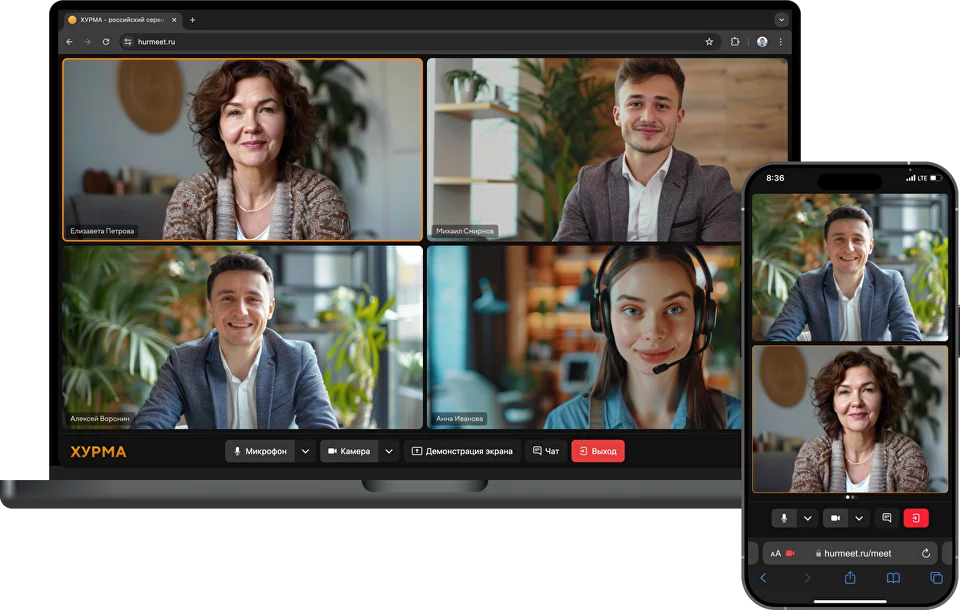The image size is (960, 610).
Task: Open Safari share icon on phone
Action: (x=850, y=578)
